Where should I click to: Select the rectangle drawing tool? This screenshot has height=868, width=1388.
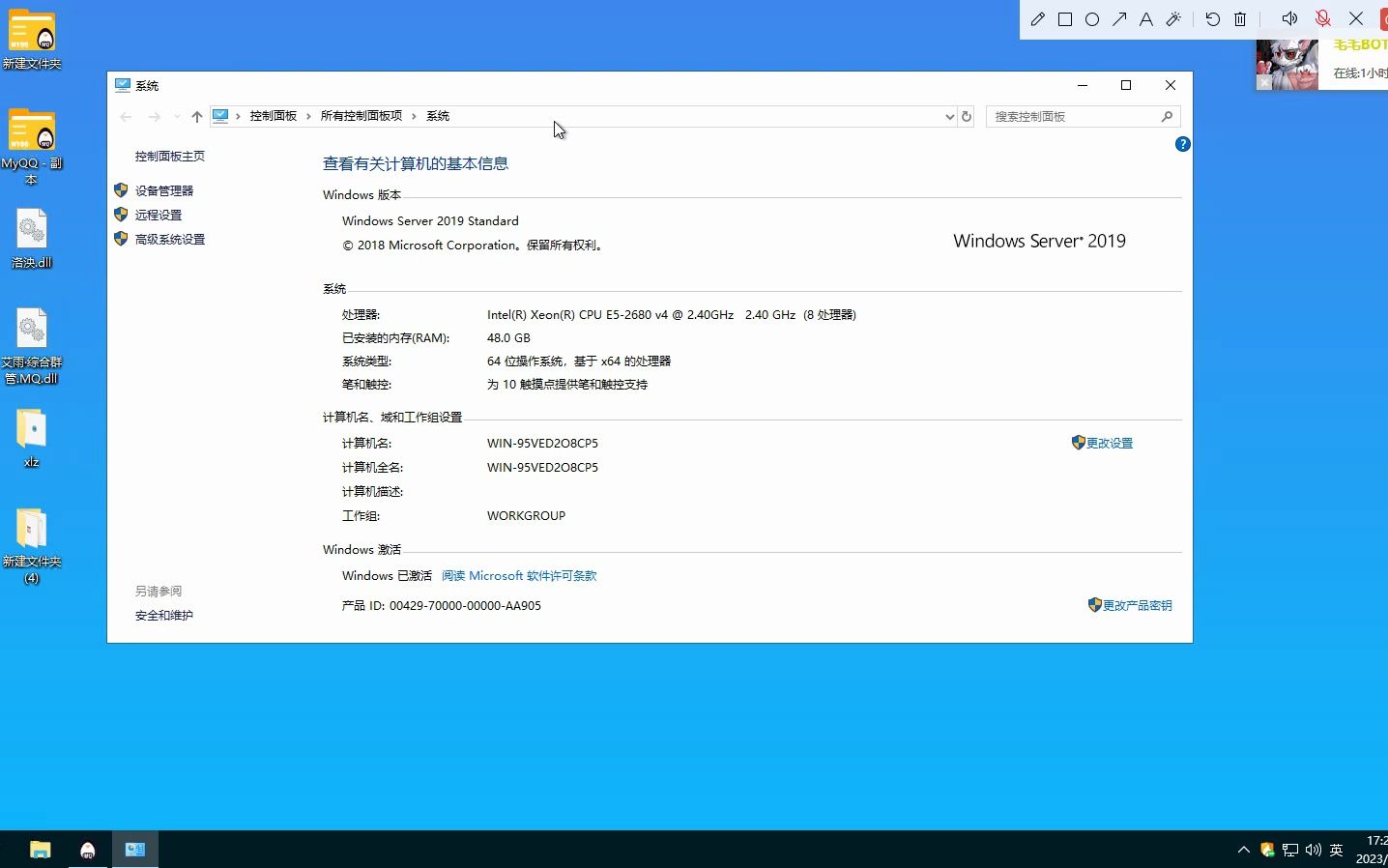click(1066, 18)
